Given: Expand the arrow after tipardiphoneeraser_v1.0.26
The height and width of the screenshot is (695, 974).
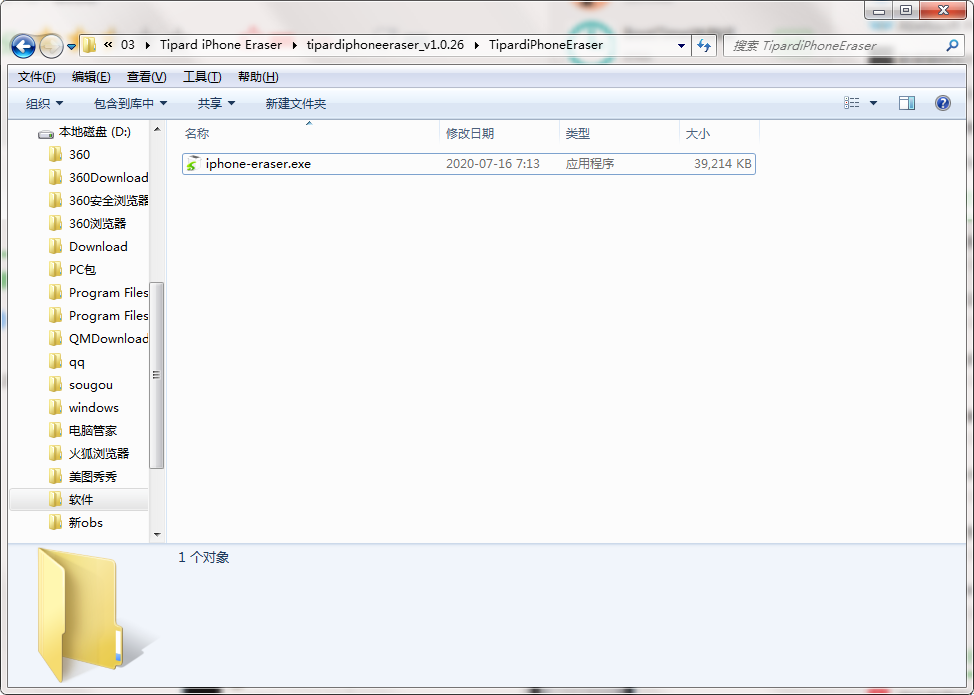Looking at the screenshot, I should [476, 45].
